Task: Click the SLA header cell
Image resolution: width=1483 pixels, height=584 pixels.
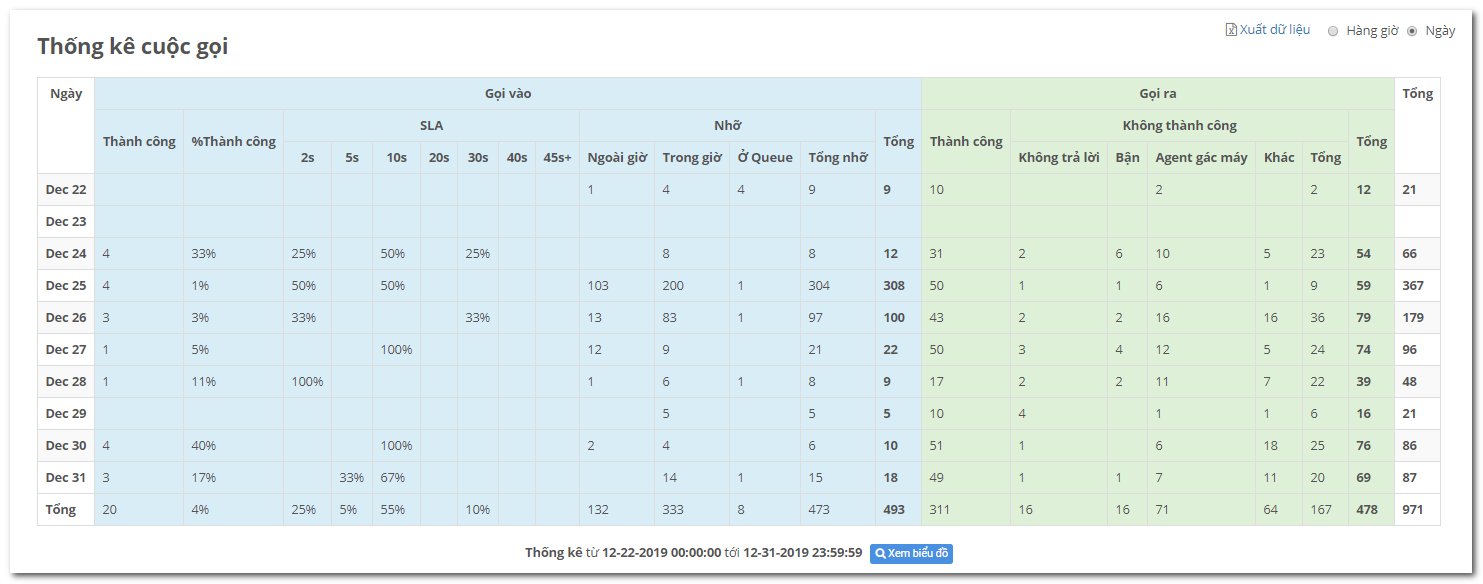Action: [431, 126]
